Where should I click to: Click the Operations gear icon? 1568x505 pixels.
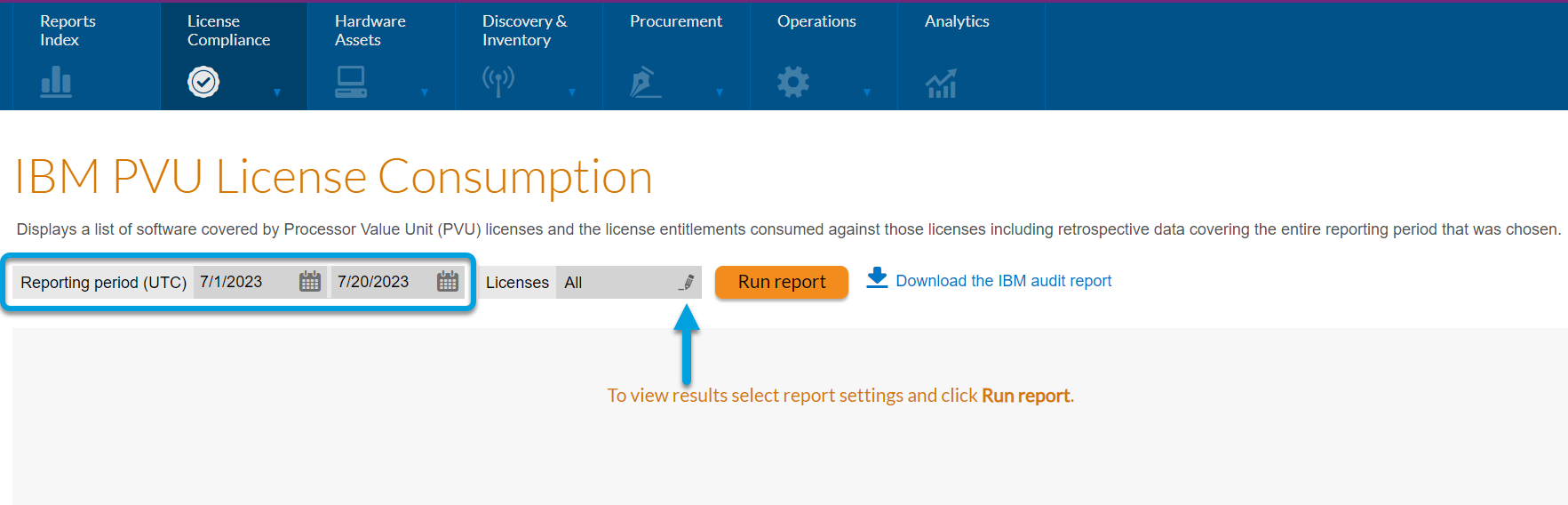click(793, 83)
